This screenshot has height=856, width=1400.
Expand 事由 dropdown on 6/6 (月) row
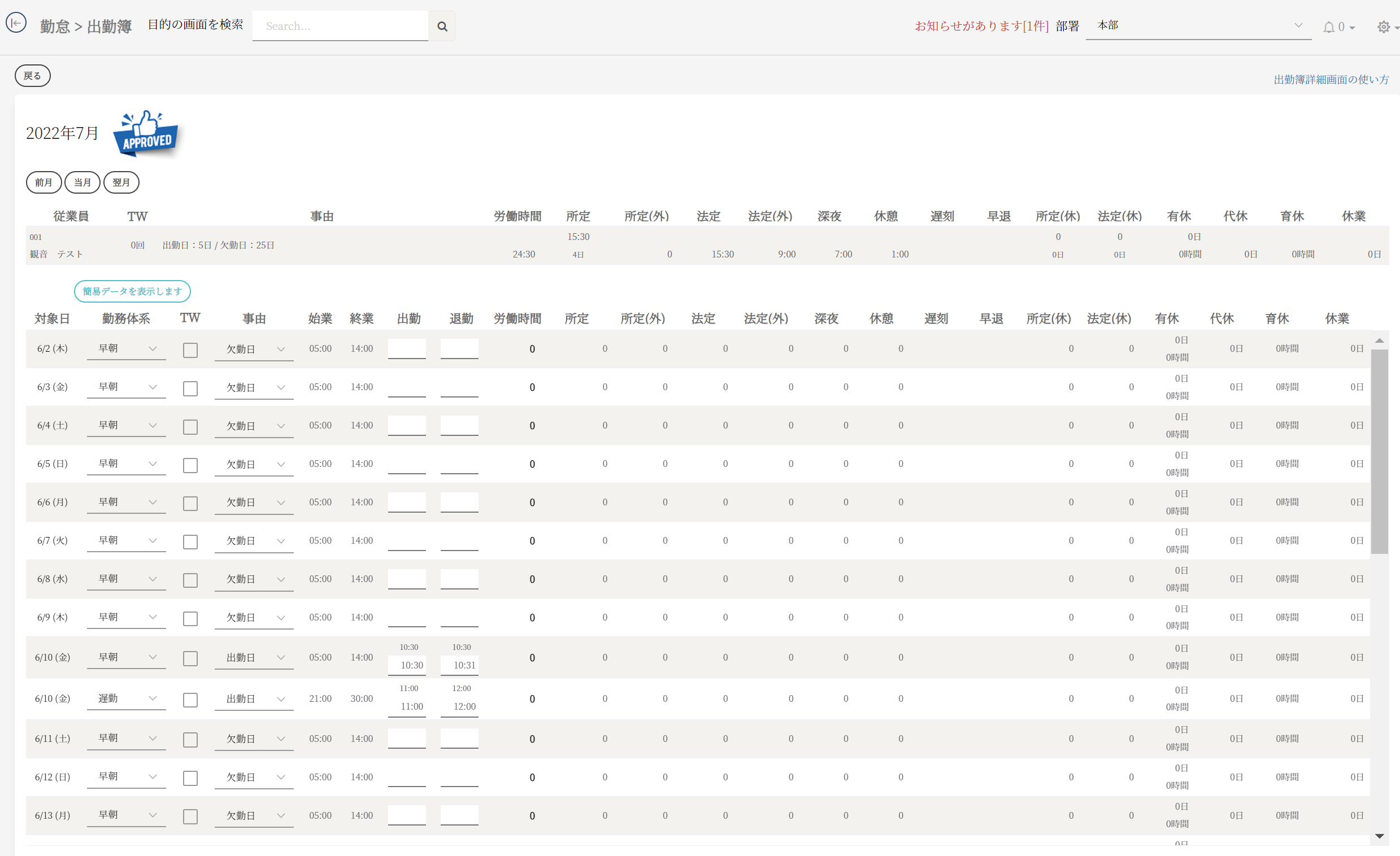(254, 503)
